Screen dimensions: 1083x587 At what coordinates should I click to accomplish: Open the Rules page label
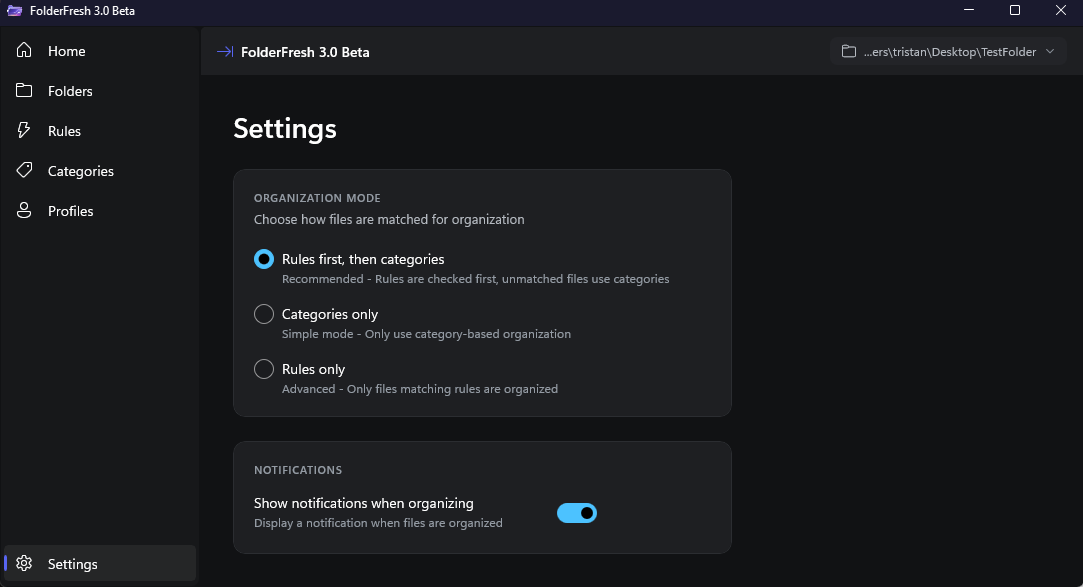coord(64,131)
